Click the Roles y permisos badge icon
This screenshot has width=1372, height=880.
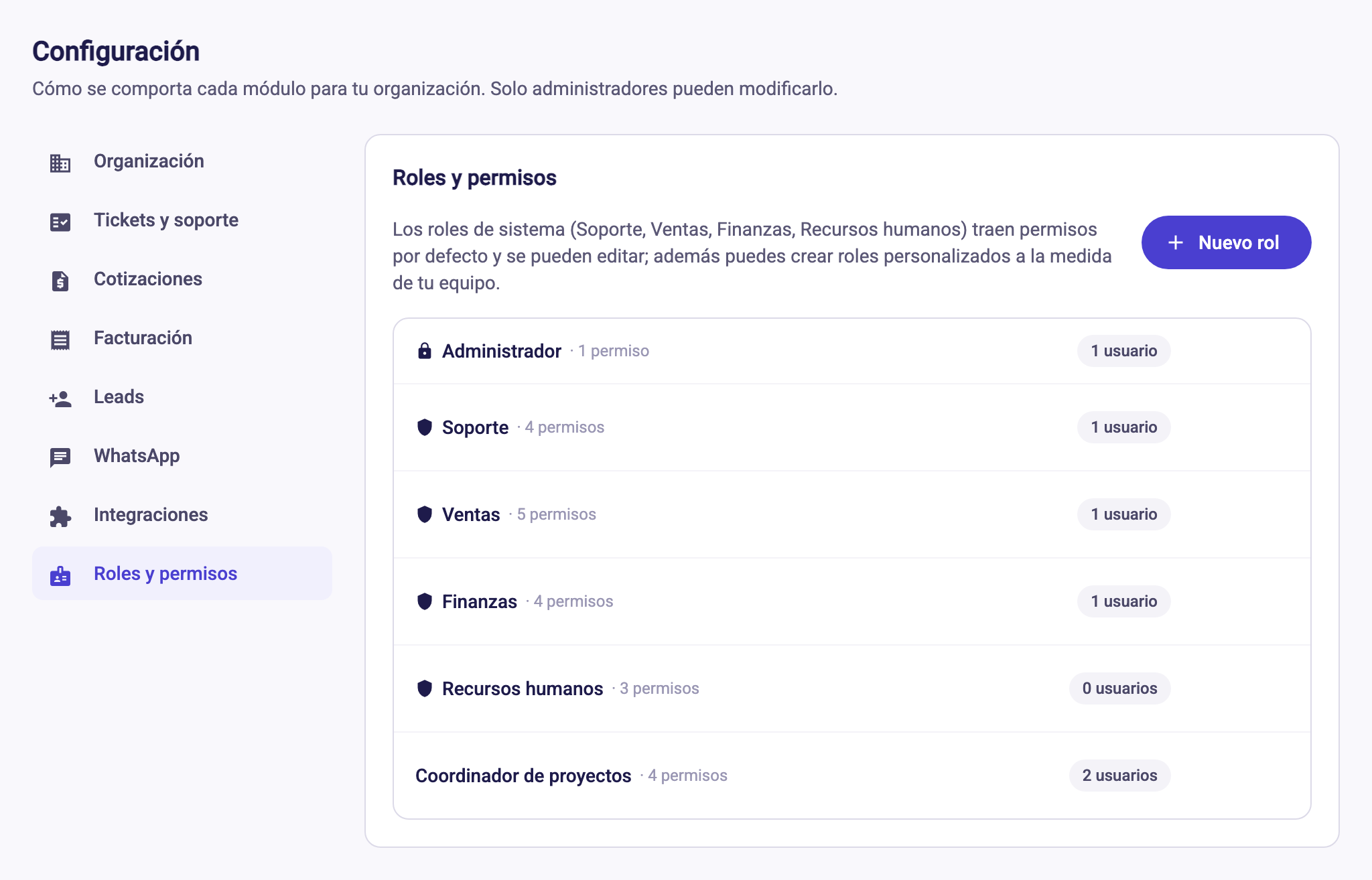tap(60, 575)
